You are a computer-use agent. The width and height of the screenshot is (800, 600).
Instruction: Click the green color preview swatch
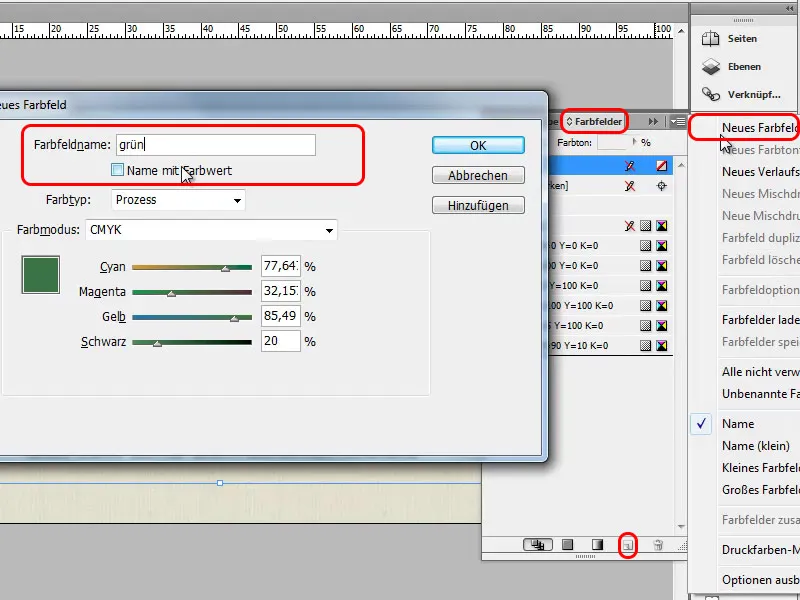pyautogui.click(x=41, y=275)
